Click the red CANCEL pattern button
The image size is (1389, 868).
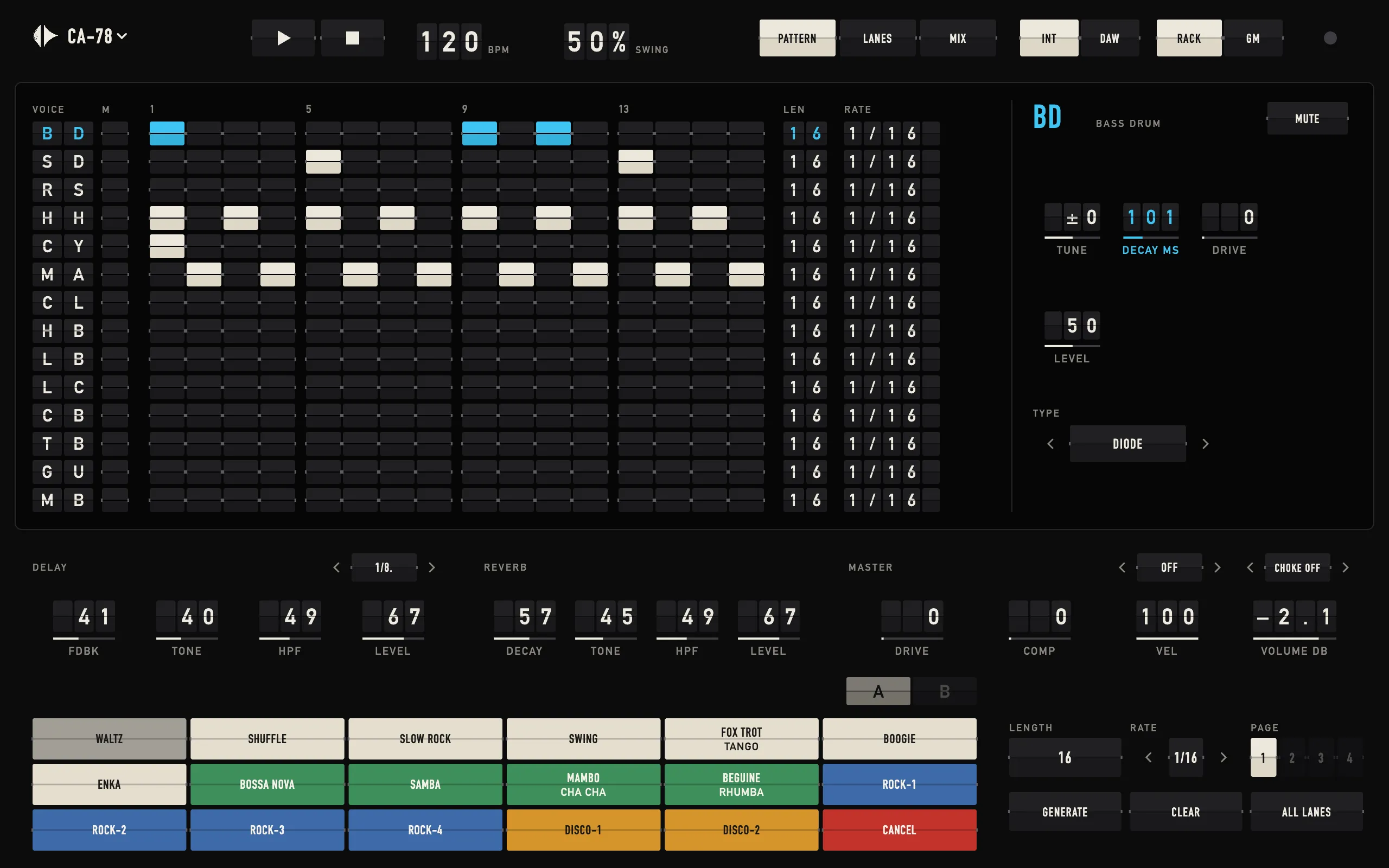[900, 829]
